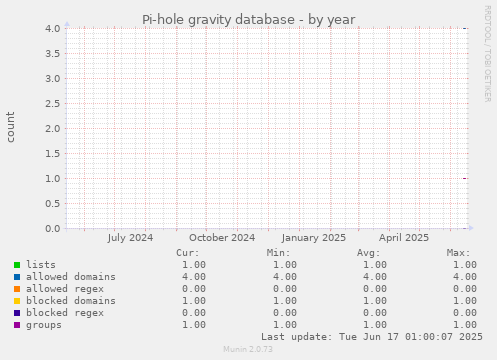
Task: Click the 2.5 y-axis tick label
Action: [53, 103]
